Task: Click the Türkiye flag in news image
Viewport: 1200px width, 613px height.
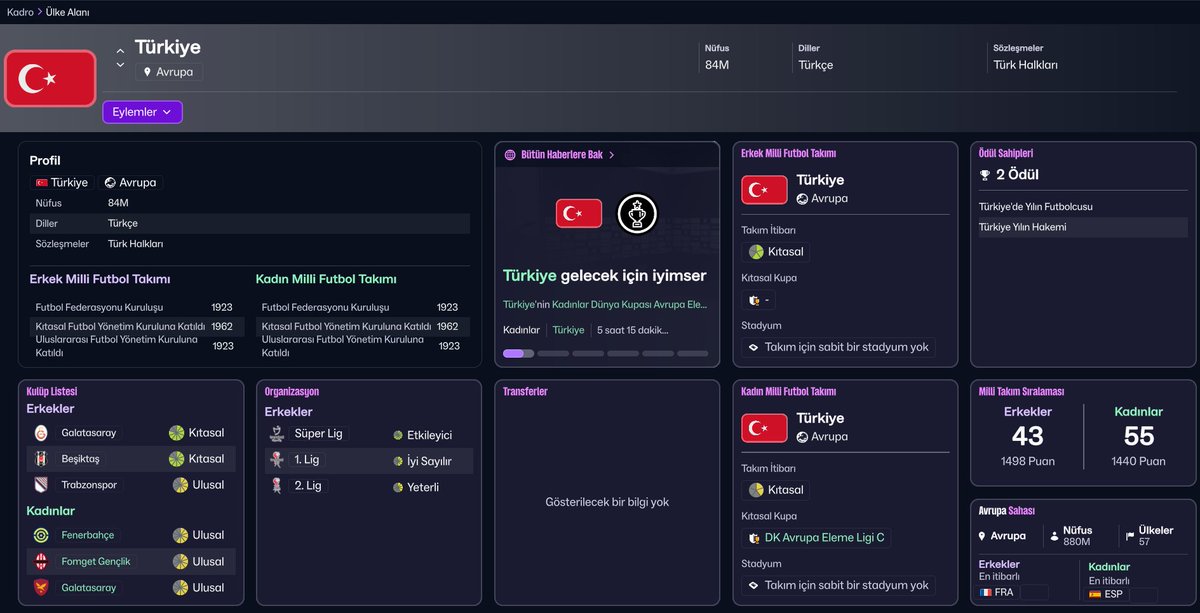Action: point(579,213)
